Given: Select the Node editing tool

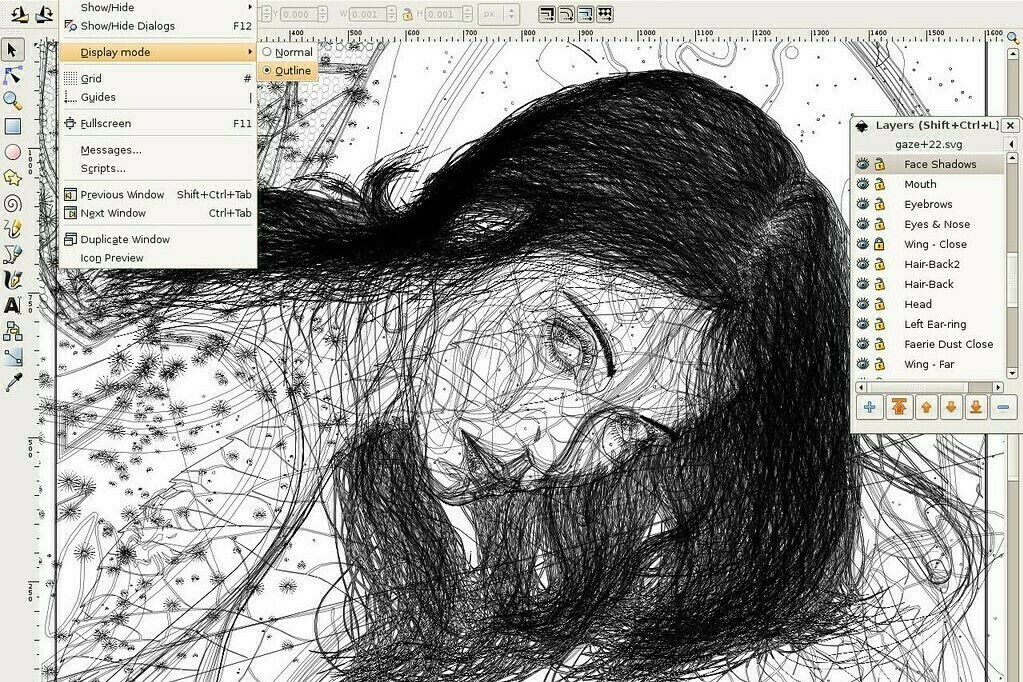Looking at the screenshot, I should (13, 75).
